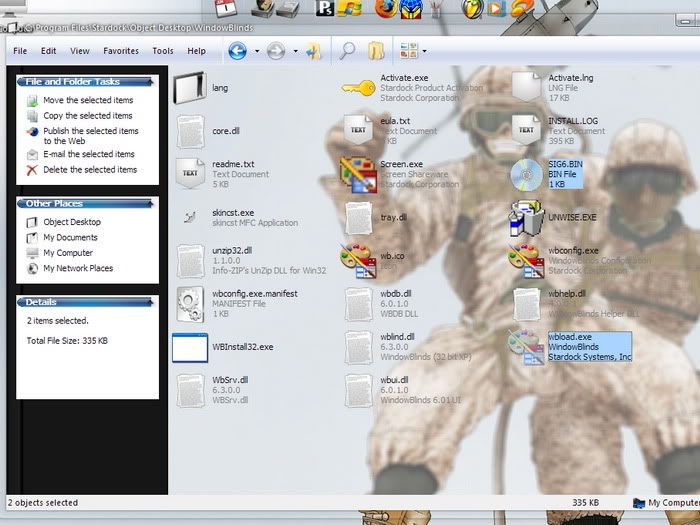Viewport: 700px width, 525px height.
Task: Select the wbload.exe icon
Action: [x=526, y=347]
